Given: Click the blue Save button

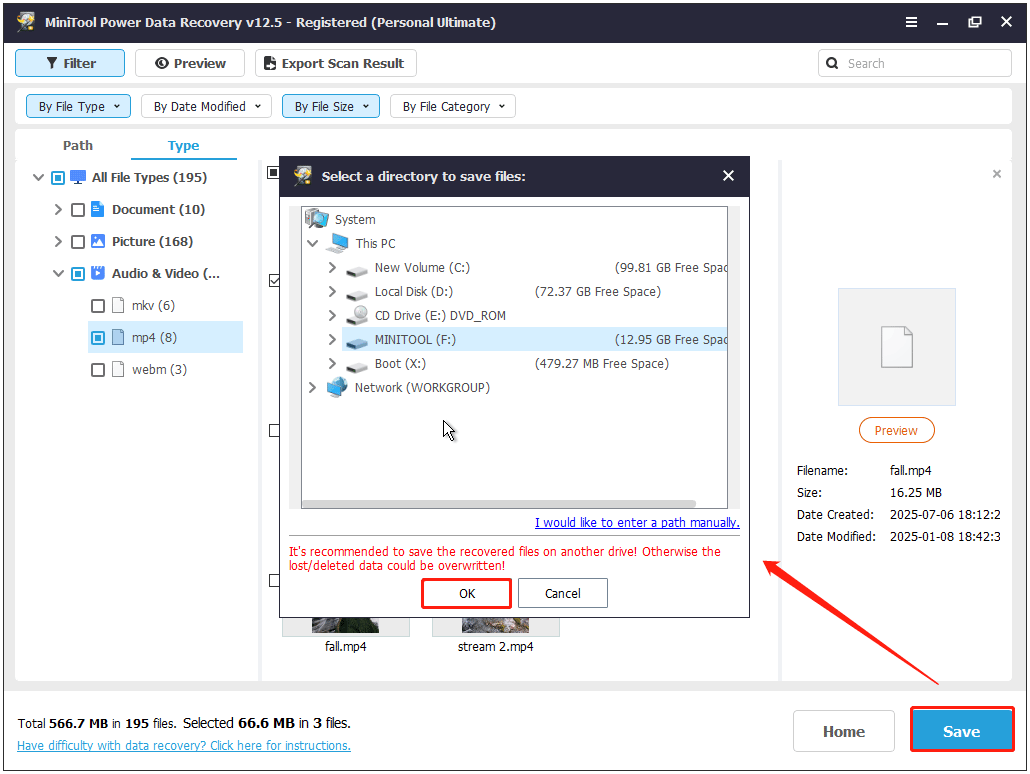Looking at the screenshot, I should tap(962, 731).
